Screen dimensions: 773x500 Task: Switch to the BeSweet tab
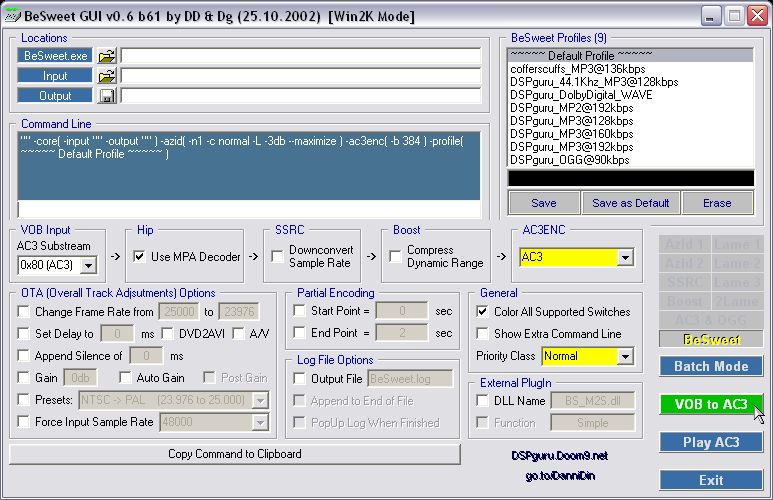(x=711, y=339)
